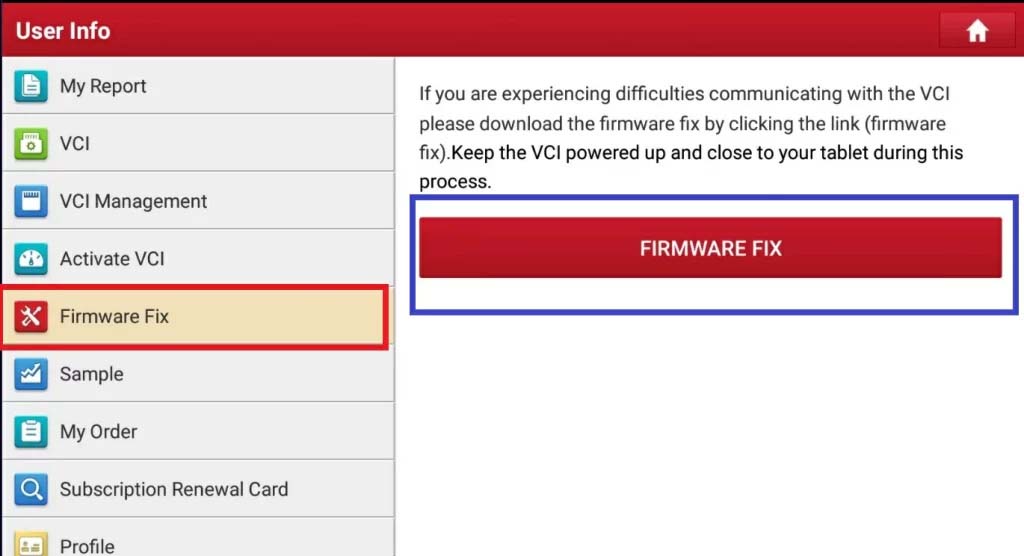Click the VCI Management icon
The height and width of the screenshot is (556, 1024).
(31, 201)
